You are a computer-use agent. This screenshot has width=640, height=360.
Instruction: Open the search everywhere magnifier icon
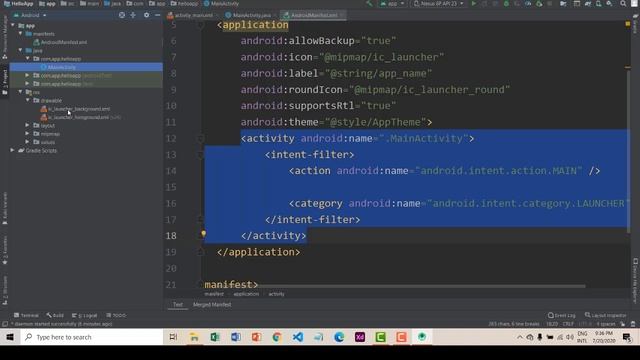pyautogui.click(x=623, y=4)
